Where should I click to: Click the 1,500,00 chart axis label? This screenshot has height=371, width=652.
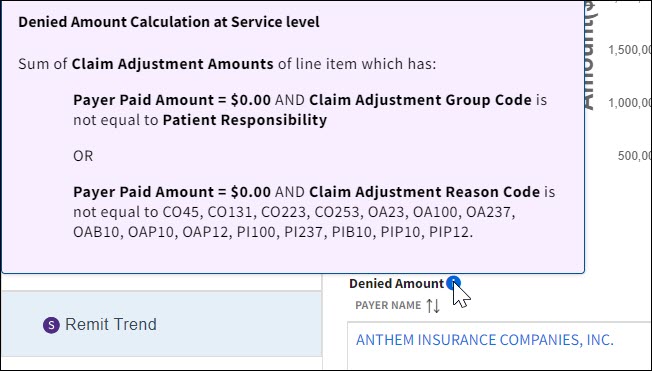630,50
